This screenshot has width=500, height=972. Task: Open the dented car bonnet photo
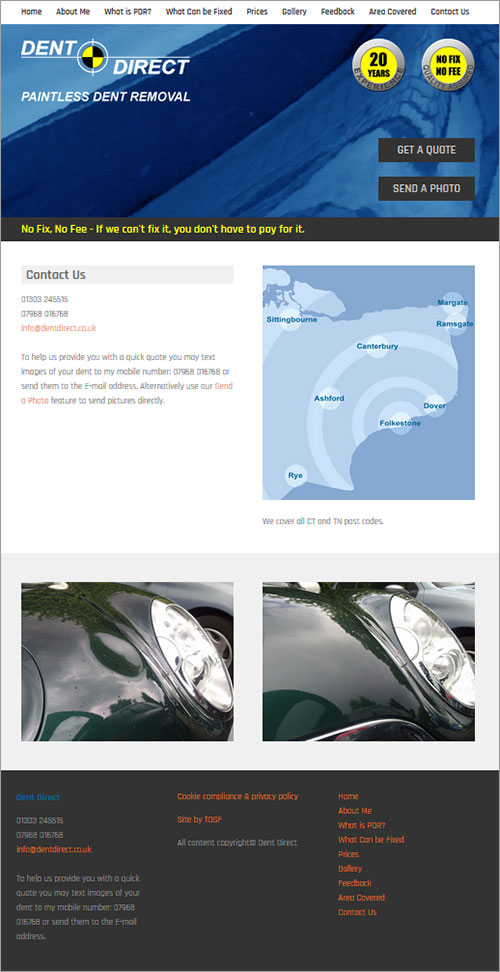127,661
